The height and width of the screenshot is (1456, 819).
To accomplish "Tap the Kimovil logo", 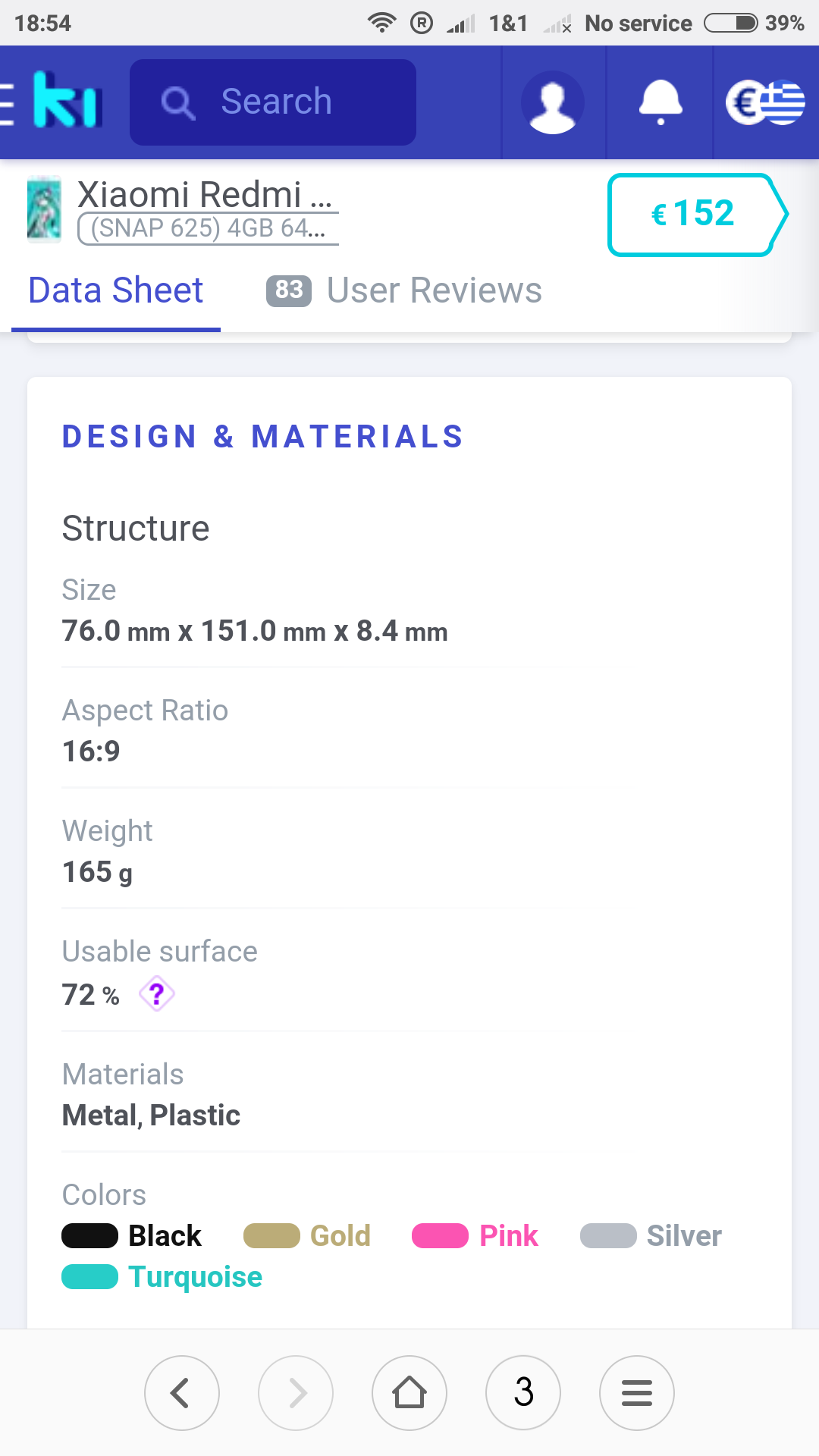I will click(x=67, y=101).
